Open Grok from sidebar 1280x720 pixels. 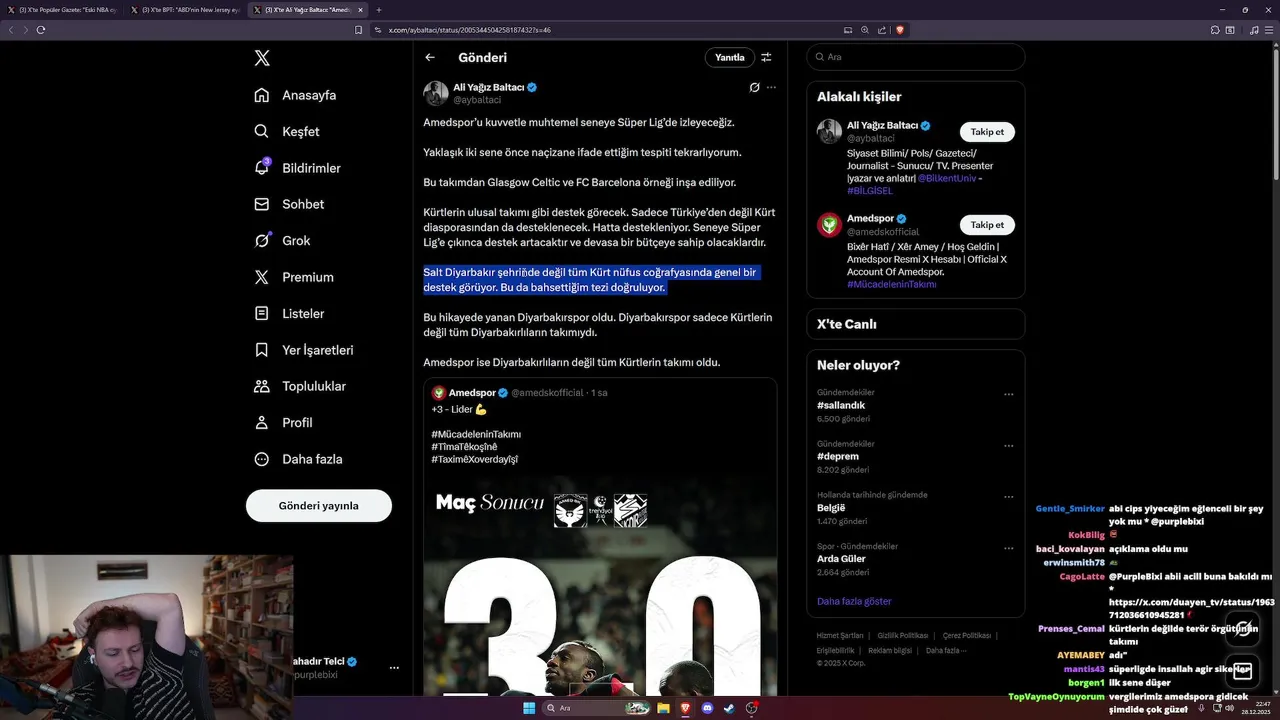point(282,240)
